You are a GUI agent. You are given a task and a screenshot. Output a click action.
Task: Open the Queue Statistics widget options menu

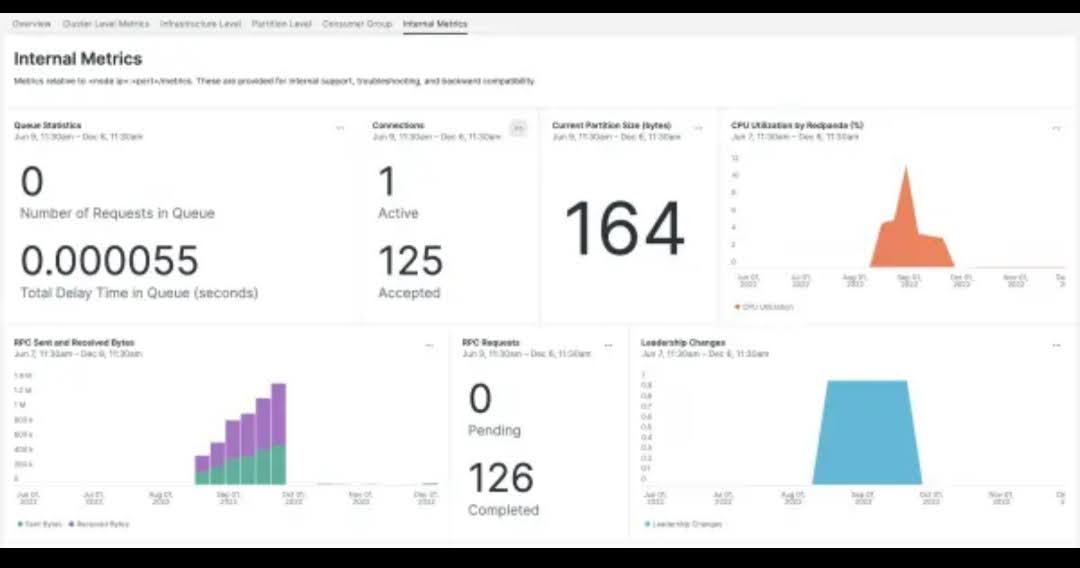(340, 128)
